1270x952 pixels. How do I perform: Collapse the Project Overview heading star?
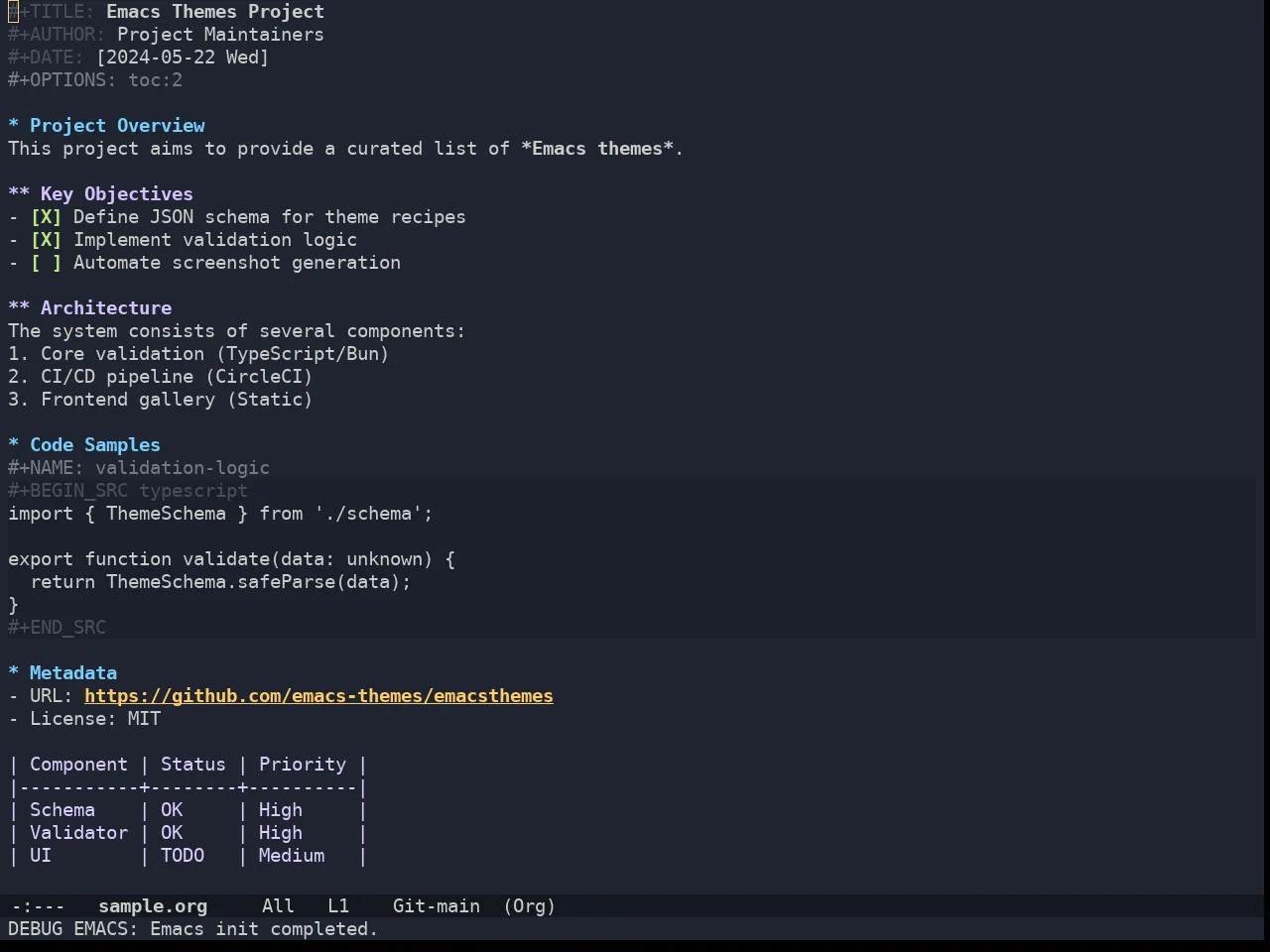pos(14,126)
